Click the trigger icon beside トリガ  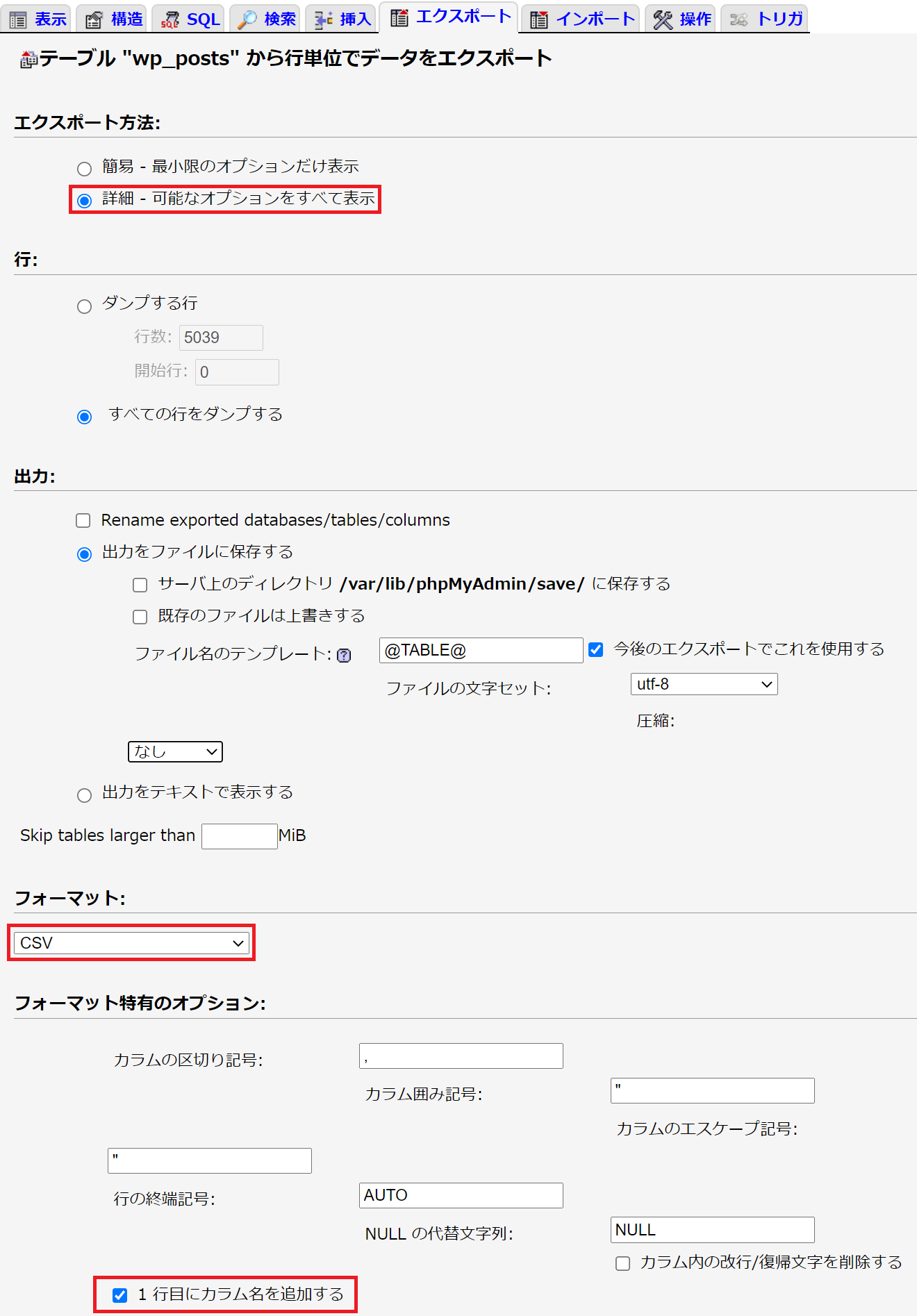739,19
